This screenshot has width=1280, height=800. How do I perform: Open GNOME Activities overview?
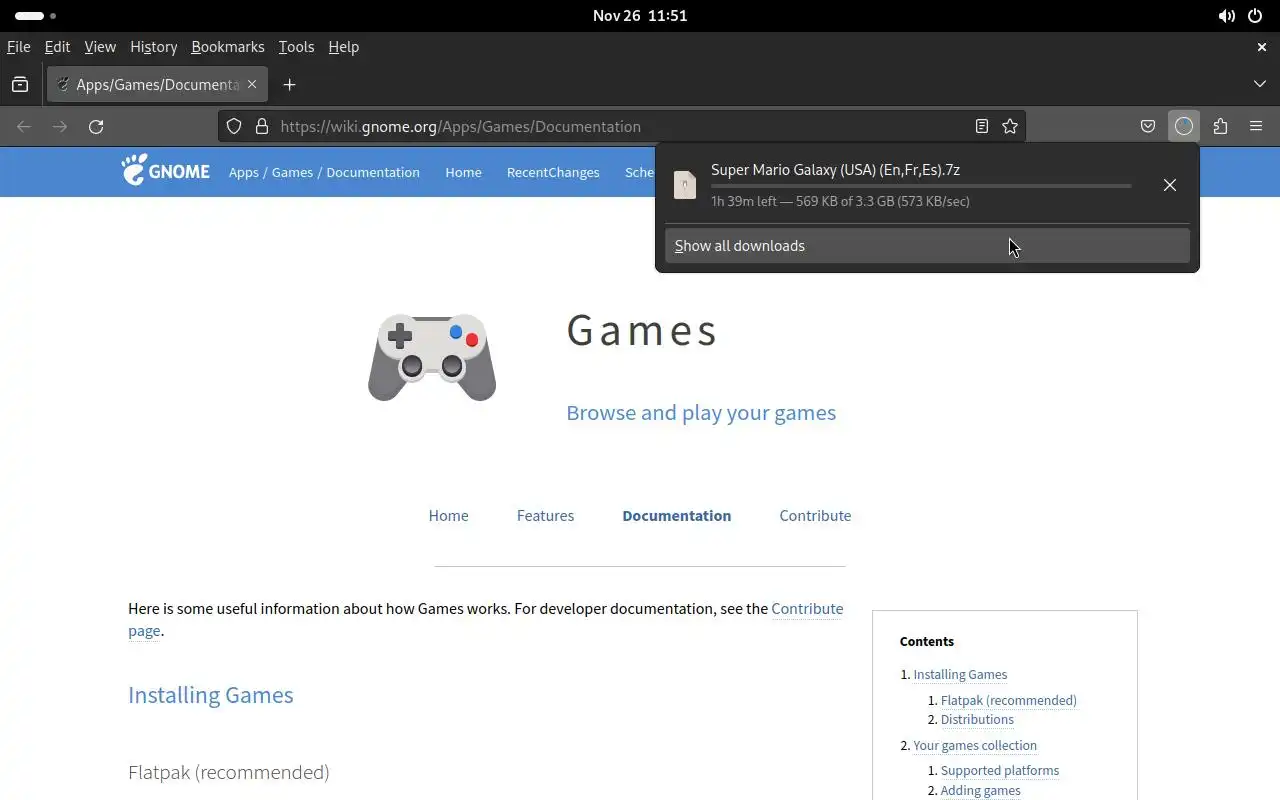click(35, 16)
